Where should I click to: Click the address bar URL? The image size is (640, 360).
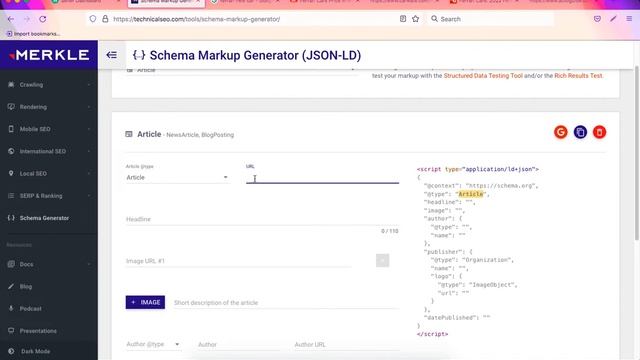[196, 19]
